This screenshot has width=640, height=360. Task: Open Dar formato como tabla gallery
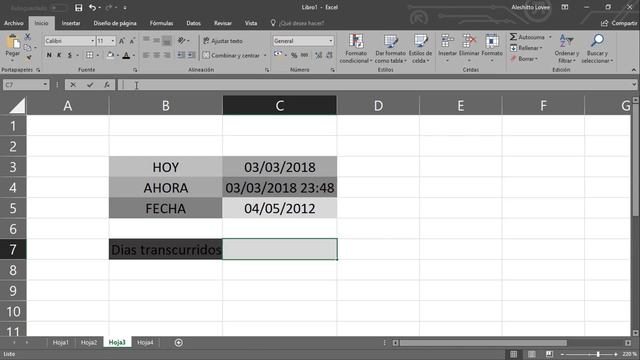click(391, 49)
